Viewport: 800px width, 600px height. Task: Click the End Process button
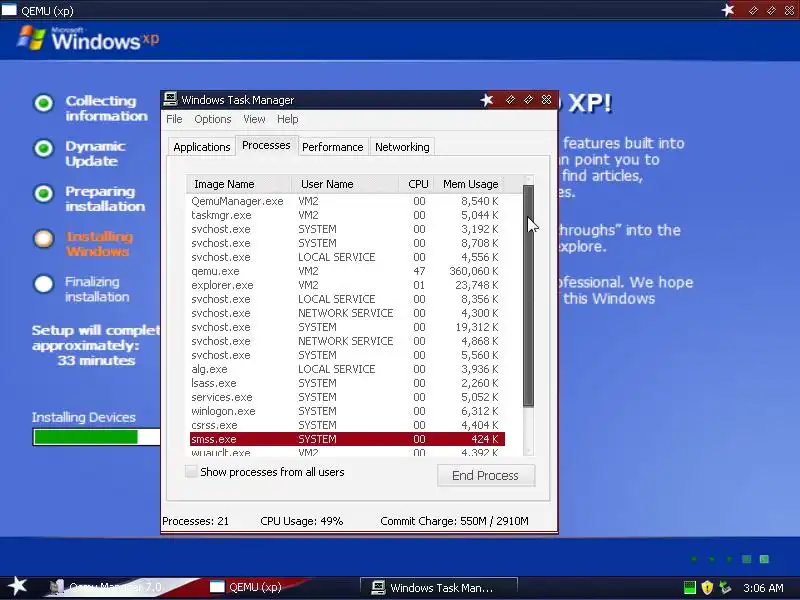coord(486,476)
